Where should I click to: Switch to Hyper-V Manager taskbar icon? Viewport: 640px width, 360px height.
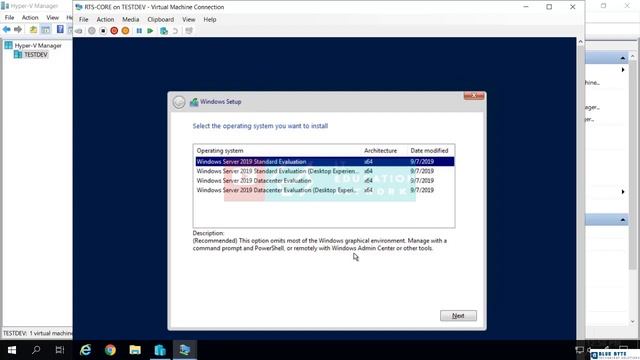click(x=160, y=350)
